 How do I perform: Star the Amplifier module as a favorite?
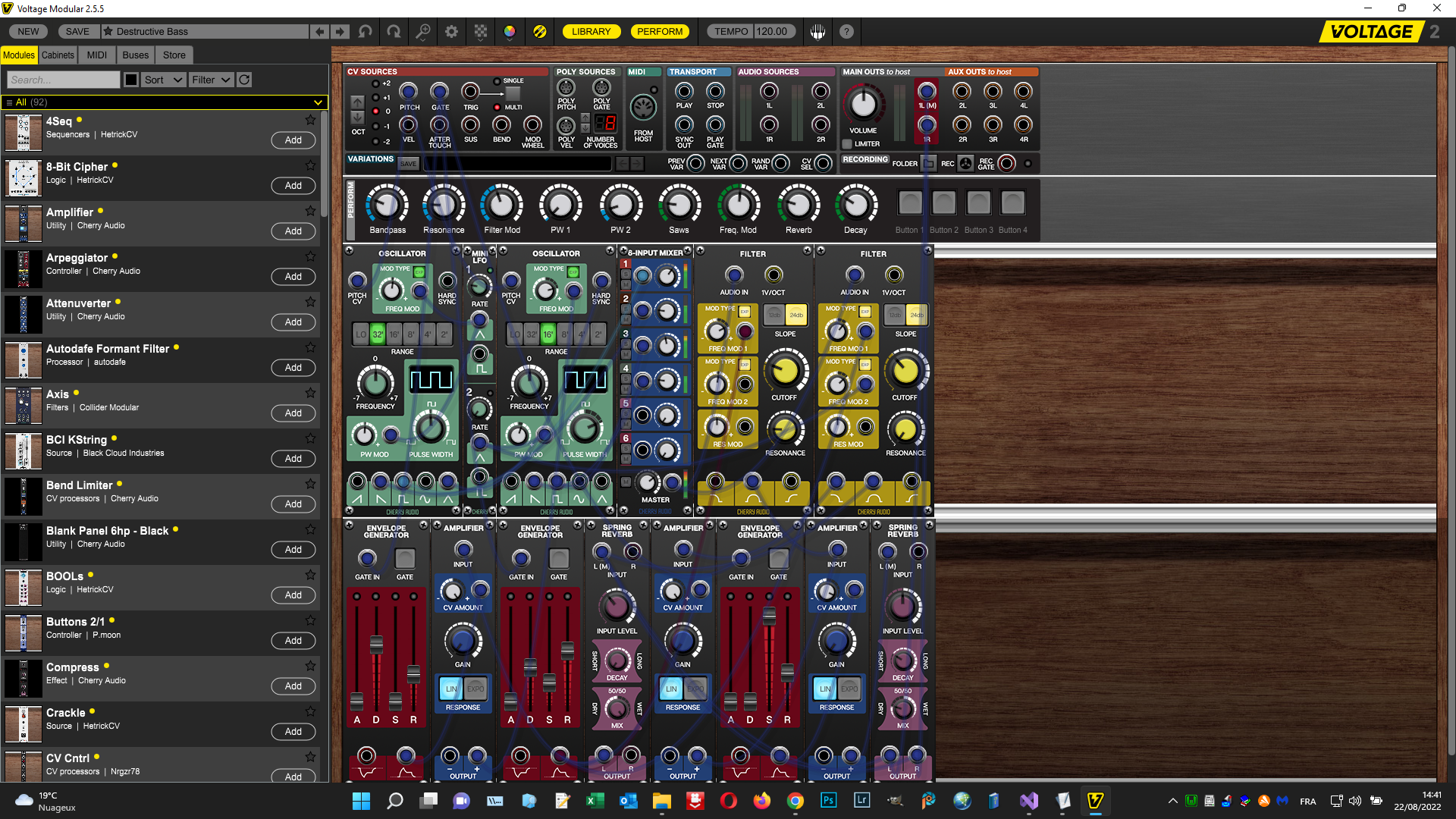pyautogui.click(x=310, y=211)
